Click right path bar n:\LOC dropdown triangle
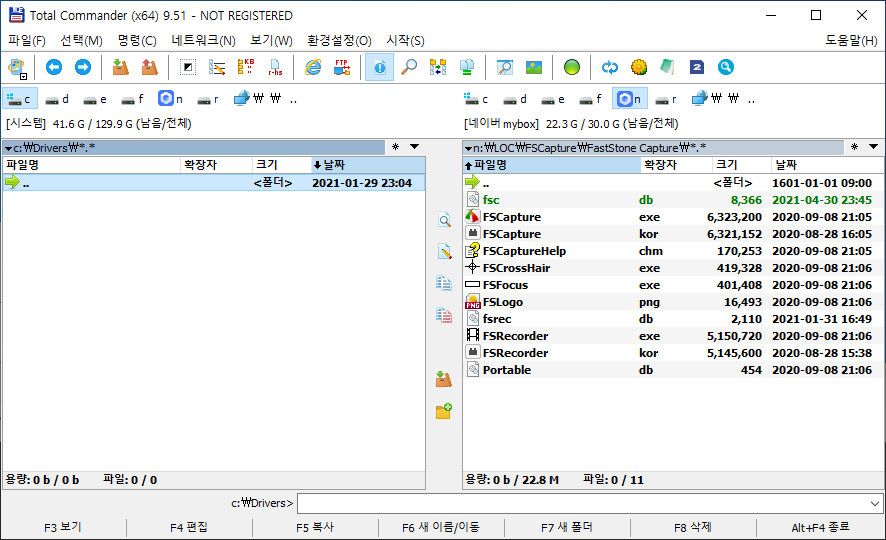 pyautogui.click(x=468, y=149)
